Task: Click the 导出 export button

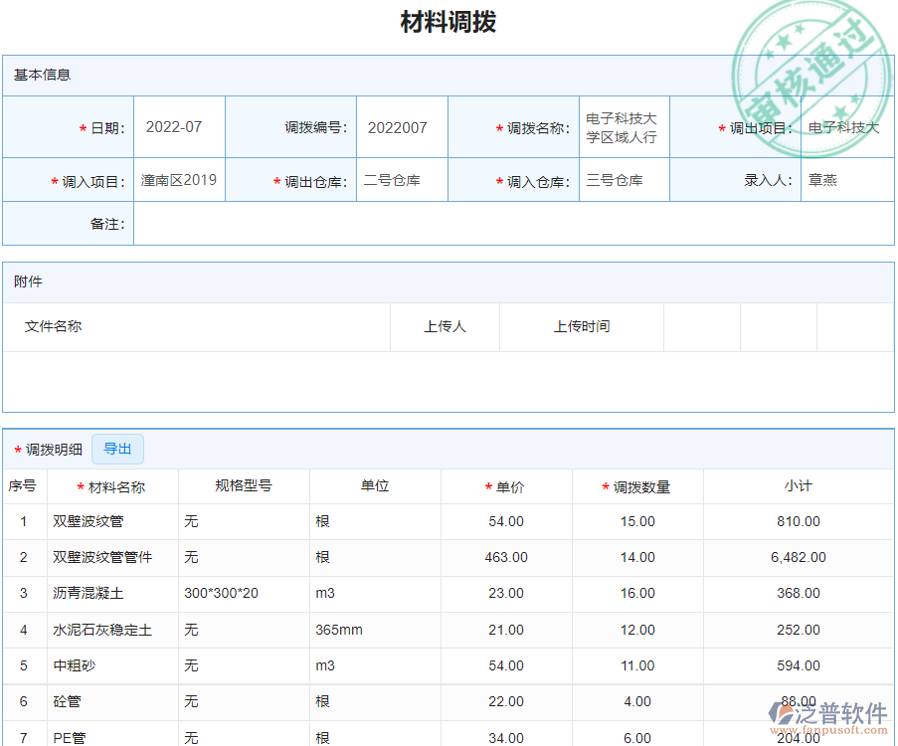Action: pyautogui.click(x=117, y=449)
